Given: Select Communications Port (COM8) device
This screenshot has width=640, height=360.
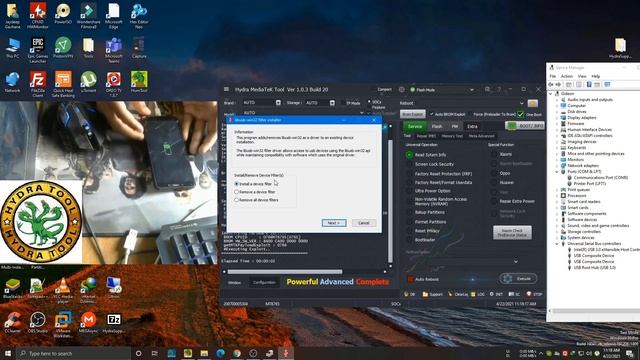Looking at the screenshot, I should tap(600, 178).
